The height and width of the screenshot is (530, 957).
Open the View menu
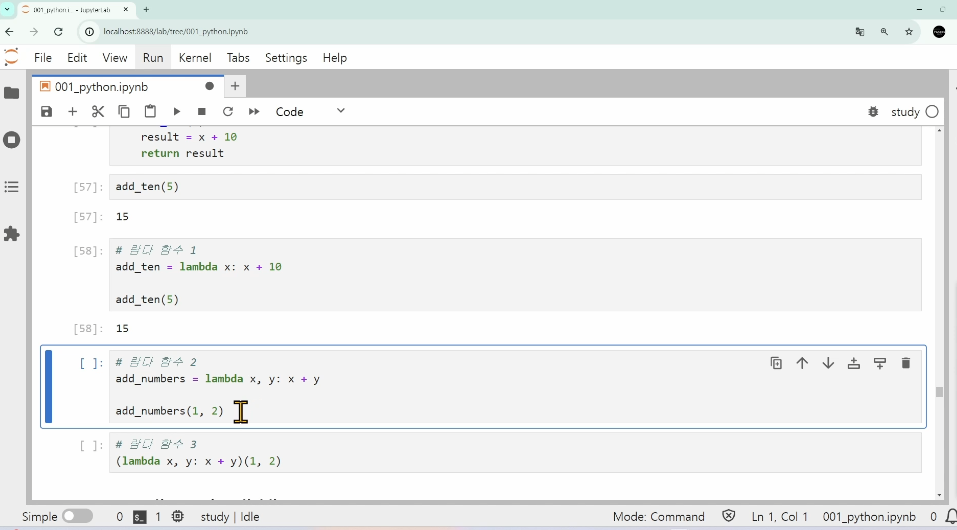[x=115, y=58]
